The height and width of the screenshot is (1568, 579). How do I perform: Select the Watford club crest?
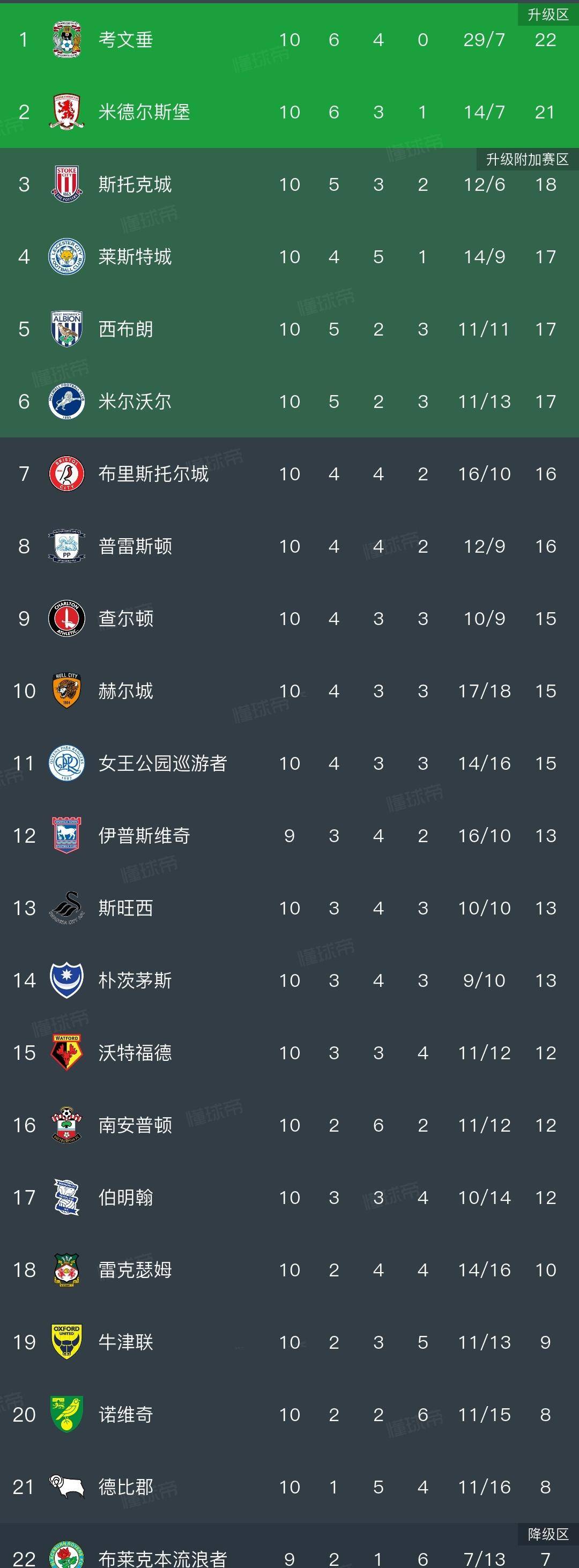click(66, 1052)
